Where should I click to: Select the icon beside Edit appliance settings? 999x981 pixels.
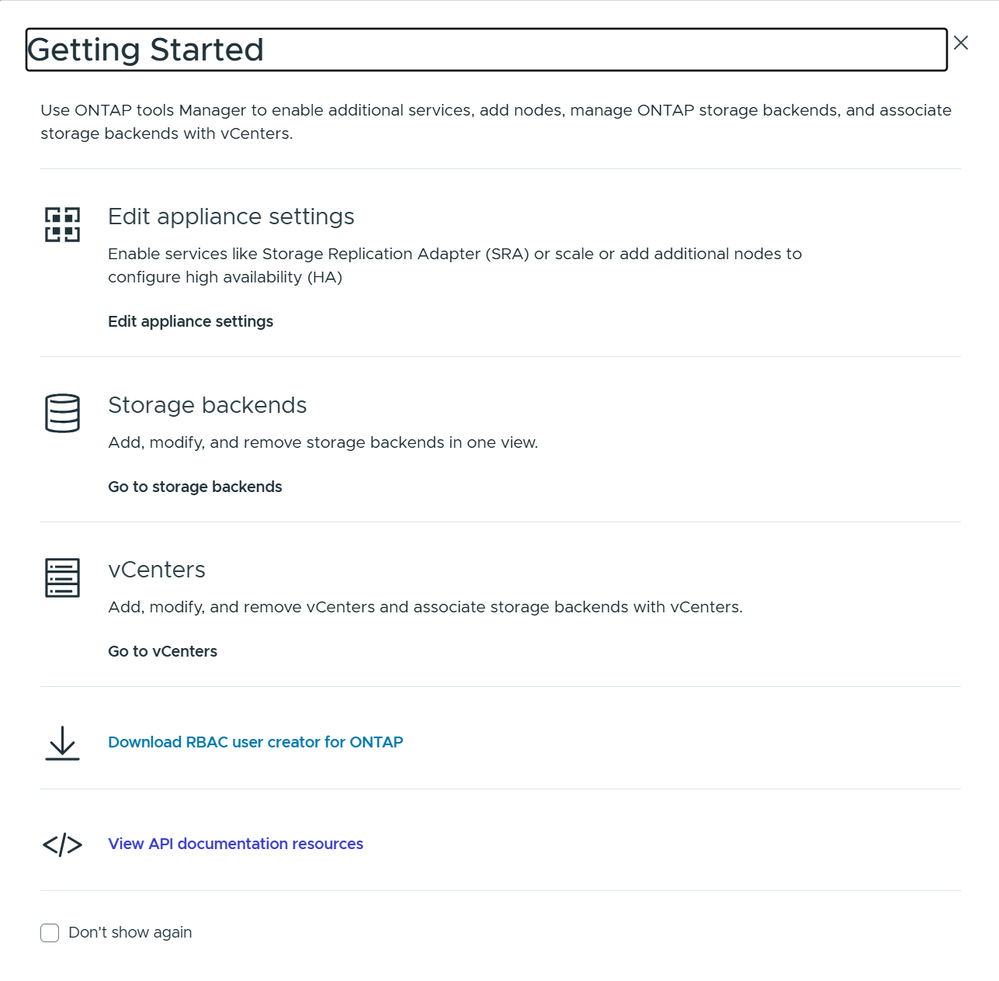click(x=62, y=224)
